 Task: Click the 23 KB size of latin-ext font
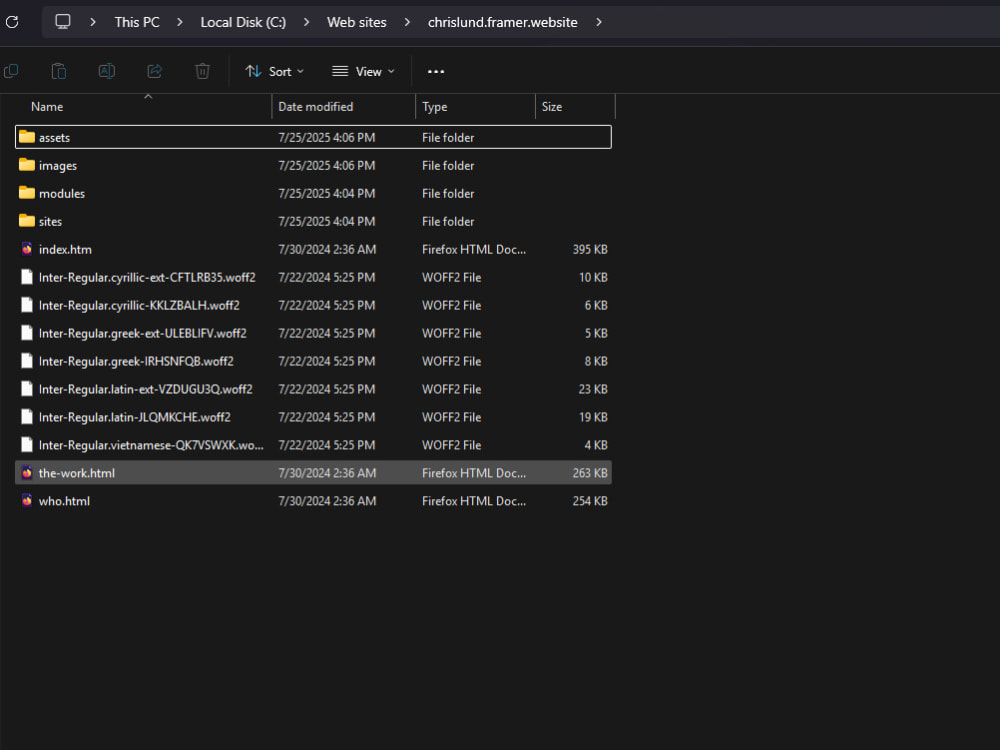coord(593,389)
